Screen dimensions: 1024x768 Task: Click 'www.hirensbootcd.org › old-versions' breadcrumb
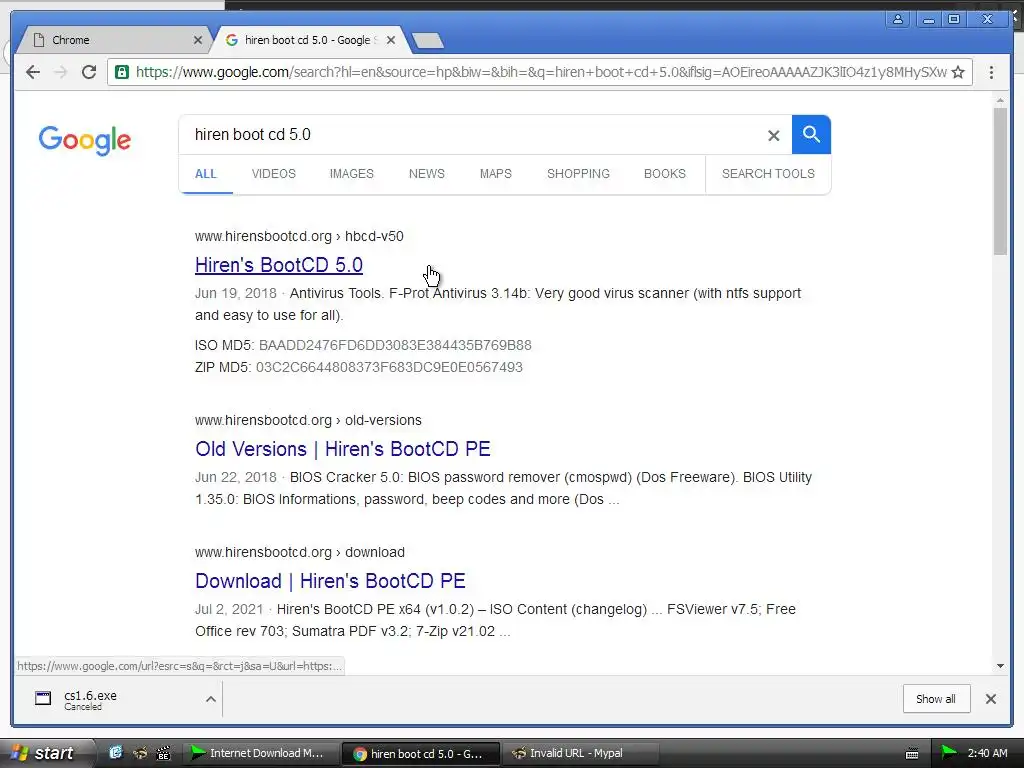(308, 421)
